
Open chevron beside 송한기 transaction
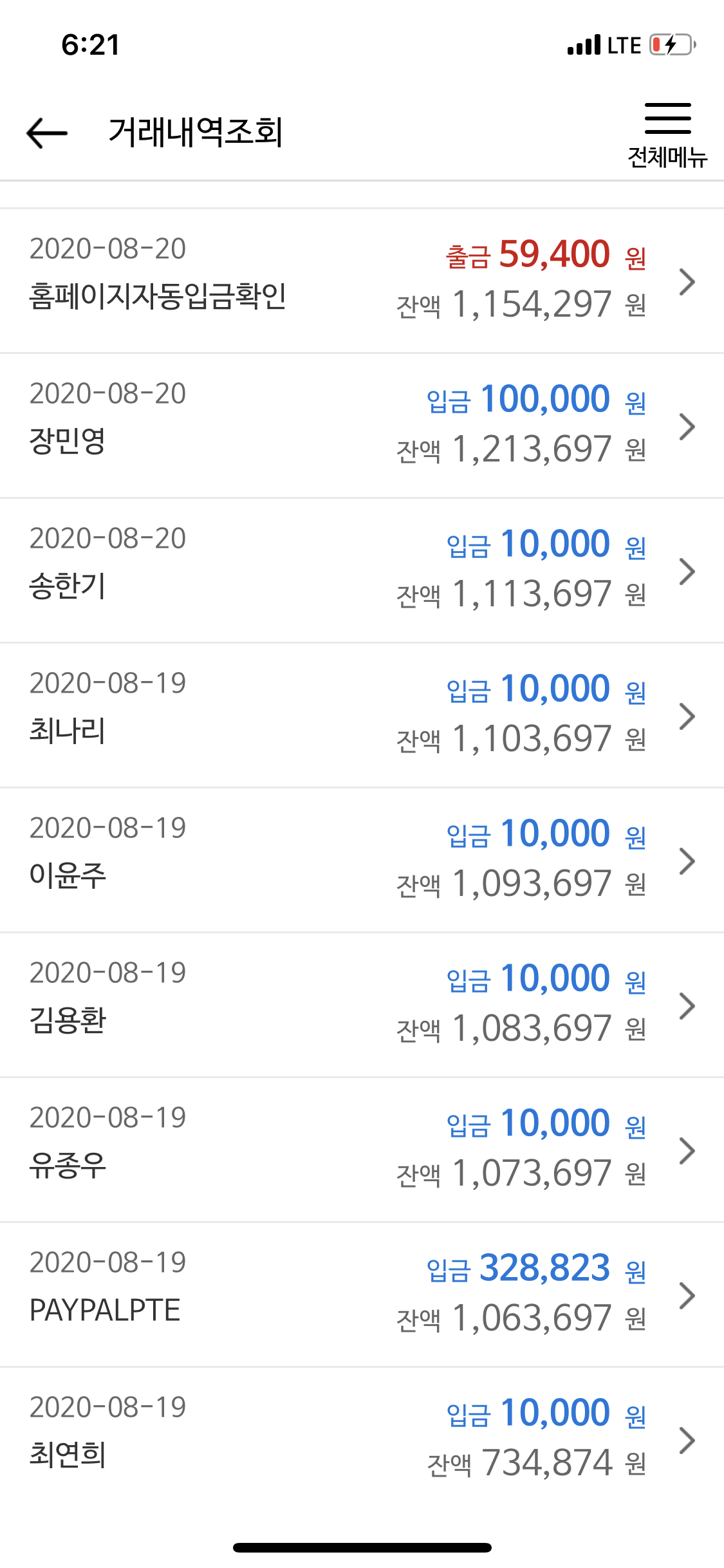687,572
